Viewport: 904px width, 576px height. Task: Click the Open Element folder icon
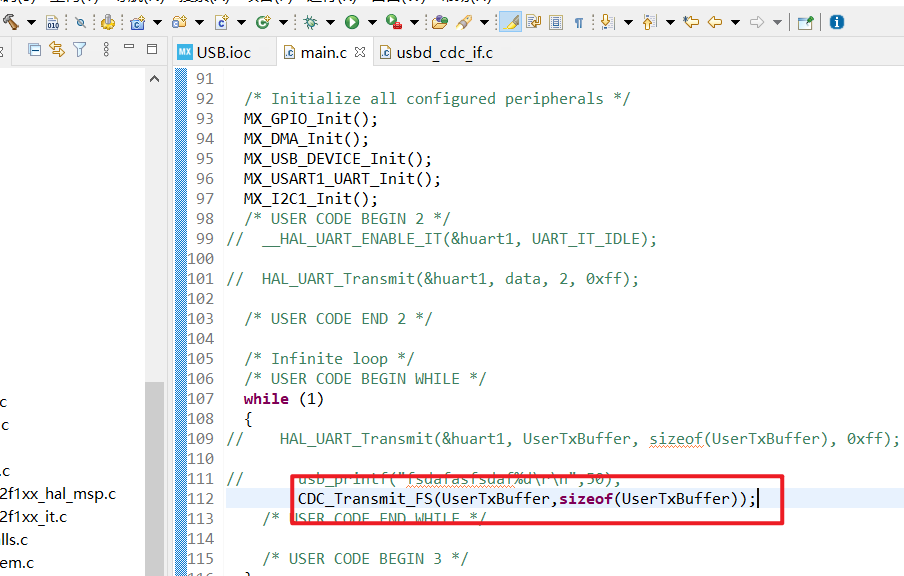[440, 22]
